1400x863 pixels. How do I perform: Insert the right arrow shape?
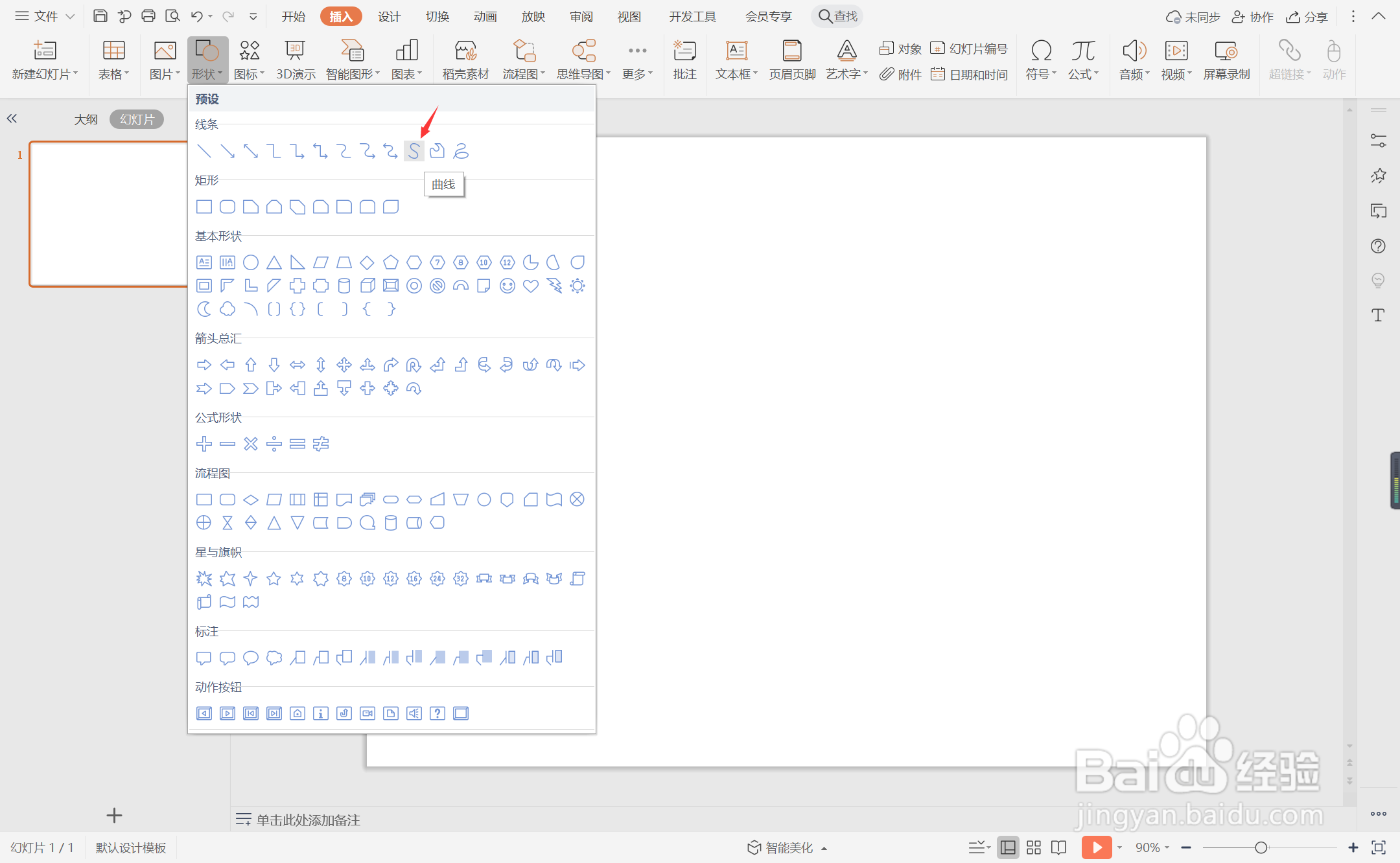click(204, 365)
